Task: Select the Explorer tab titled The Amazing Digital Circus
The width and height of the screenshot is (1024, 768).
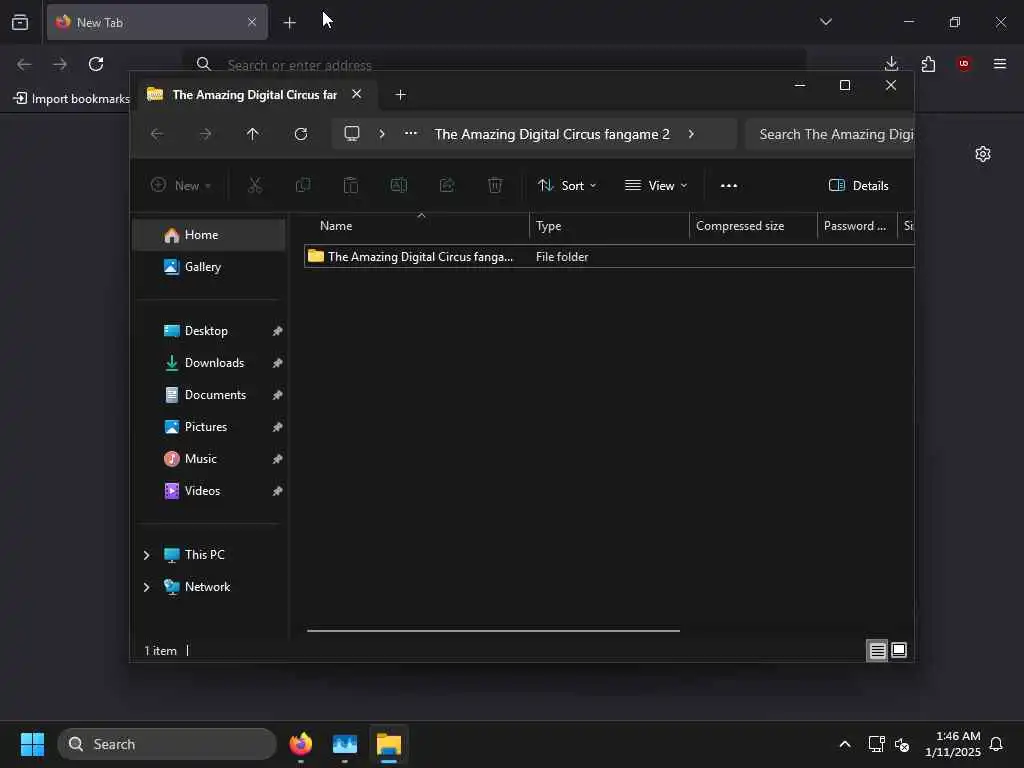Action: pos(255,95)
